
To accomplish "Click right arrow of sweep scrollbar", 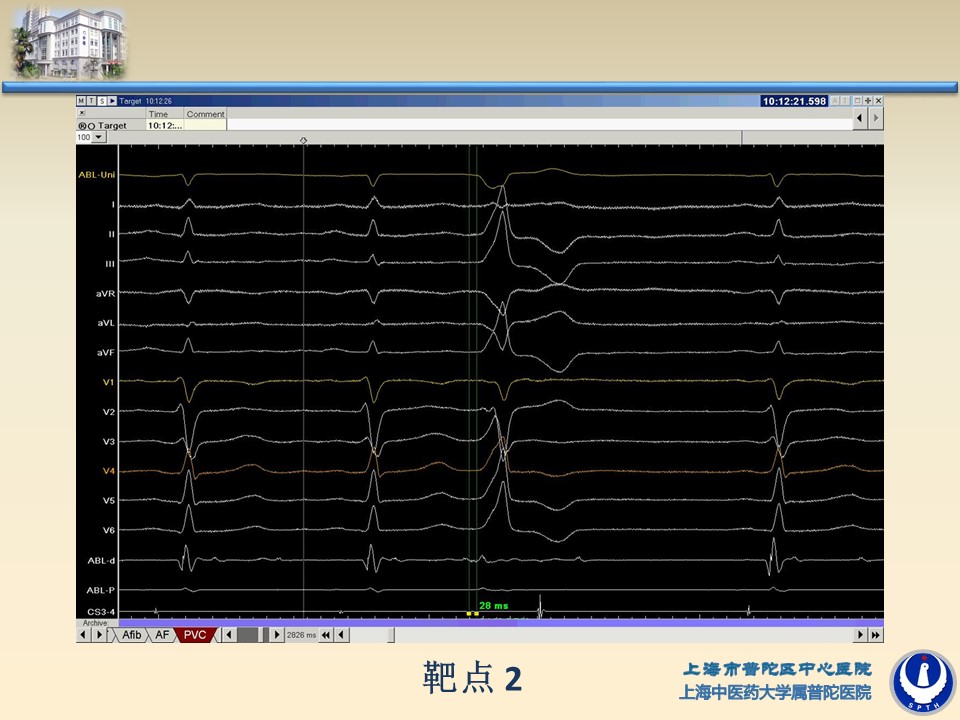I will click(277, 635).
